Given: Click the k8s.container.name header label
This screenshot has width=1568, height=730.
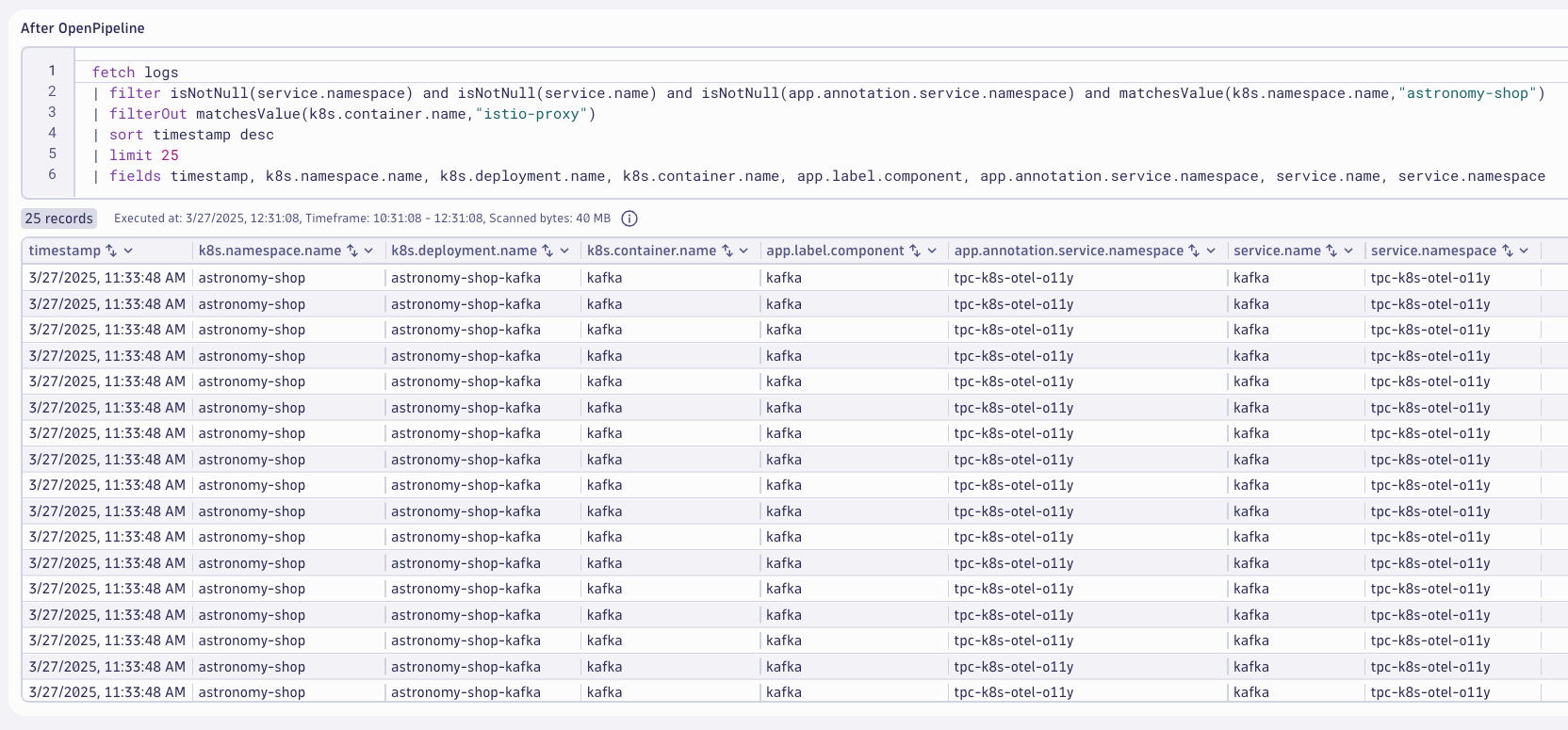Looking at the screenshot, I should click(651, 251).
